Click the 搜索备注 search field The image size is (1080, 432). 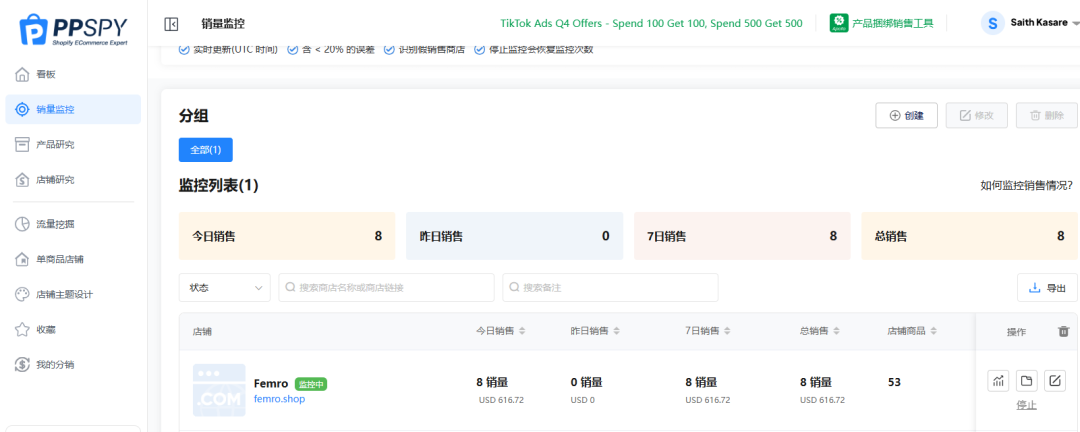[610, 287]
